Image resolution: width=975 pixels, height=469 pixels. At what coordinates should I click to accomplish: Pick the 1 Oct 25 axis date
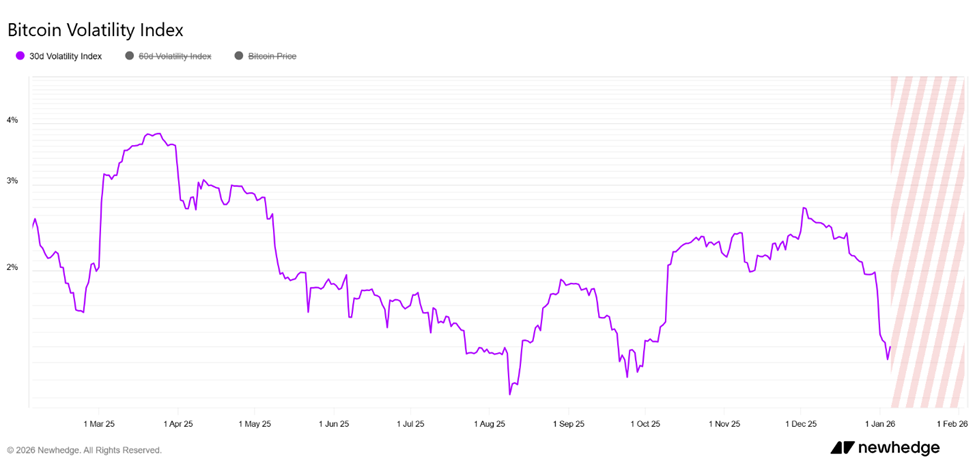click(645, 424)
